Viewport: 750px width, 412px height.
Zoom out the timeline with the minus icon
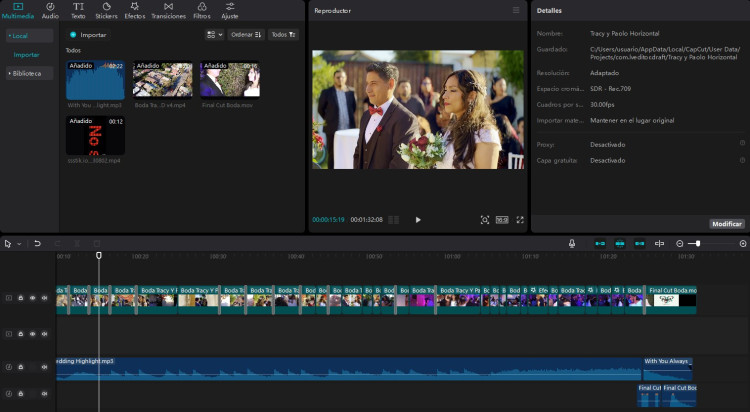[x=679, y=244]
